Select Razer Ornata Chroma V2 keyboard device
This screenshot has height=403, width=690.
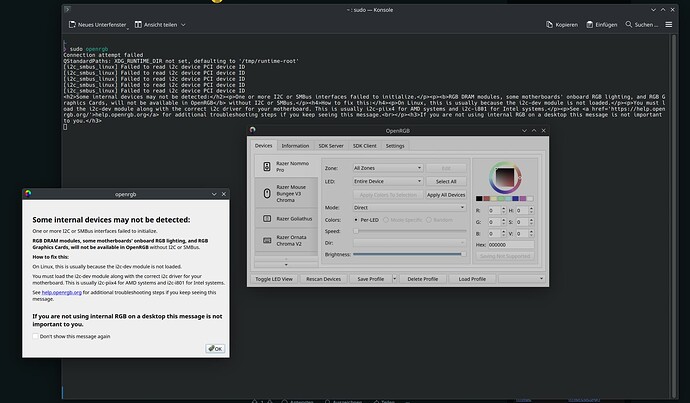[286, 240]
